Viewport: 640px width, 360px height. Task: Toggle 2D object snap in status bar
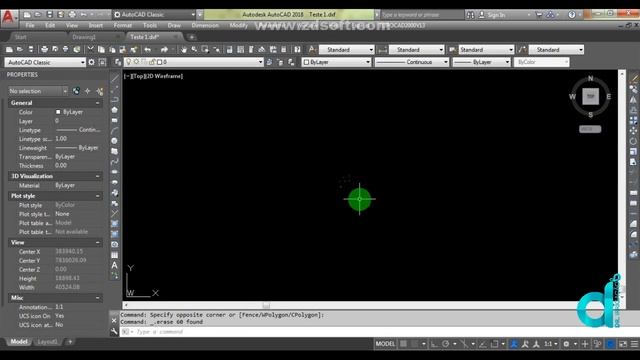[494, 344]
